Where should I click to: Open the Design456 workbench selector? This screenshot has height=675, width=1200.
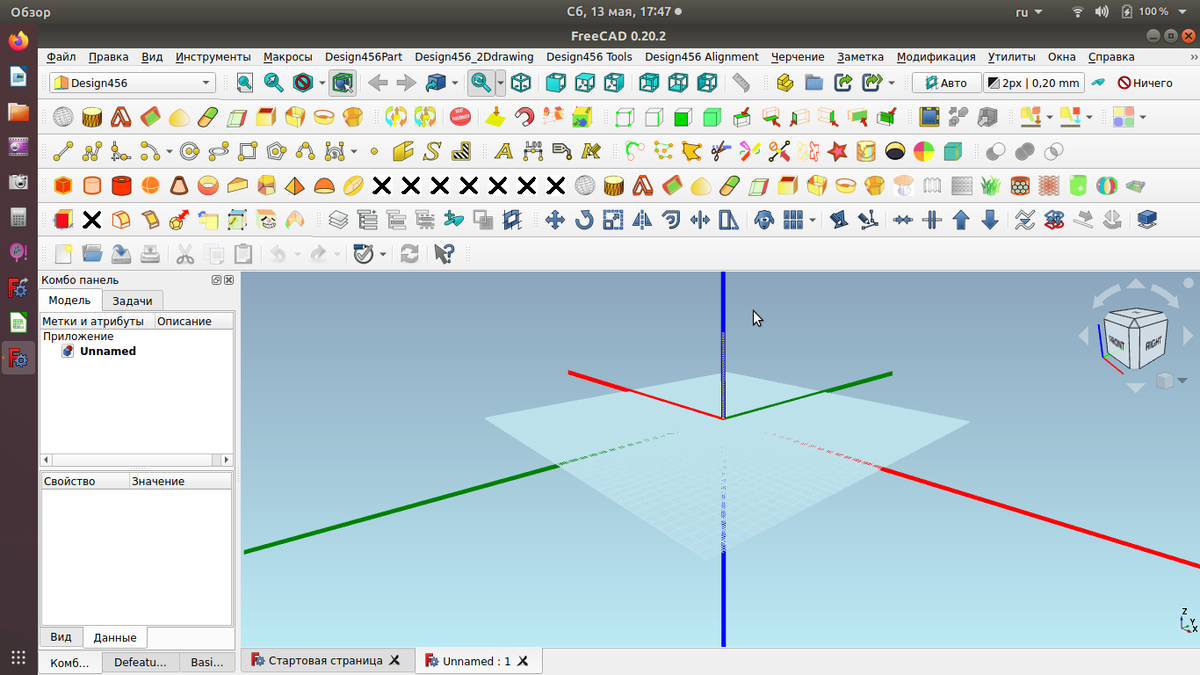coord(133,83)
